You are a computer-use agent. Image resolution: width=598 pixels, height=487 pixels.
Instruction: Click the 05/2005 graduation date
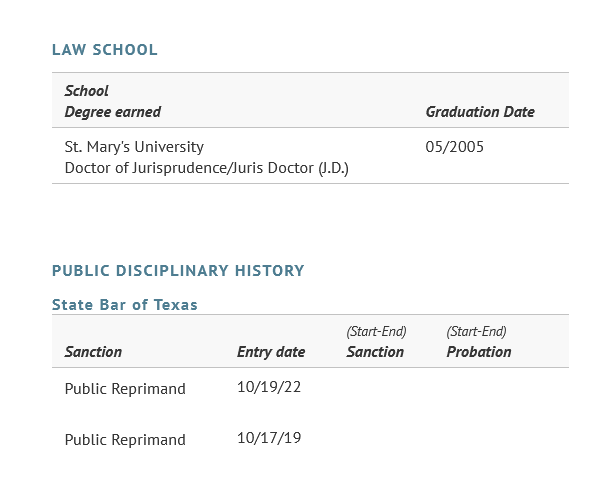click(454, 147)
